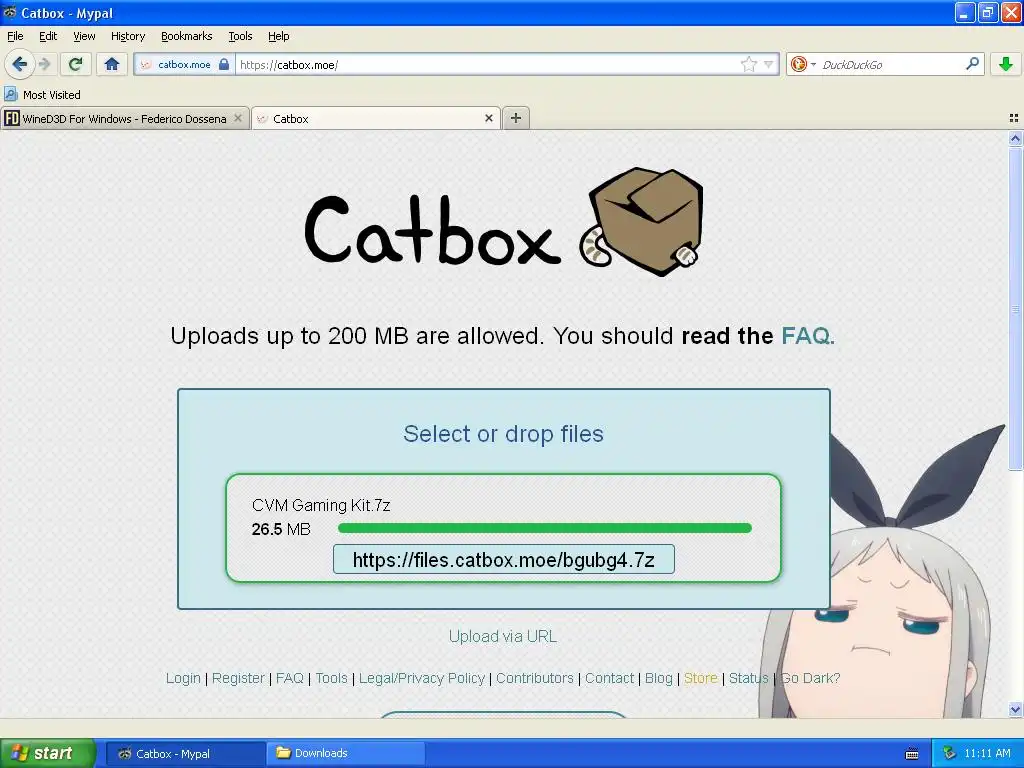Open the DuckDuckGo search engine selector

[803, 64]
